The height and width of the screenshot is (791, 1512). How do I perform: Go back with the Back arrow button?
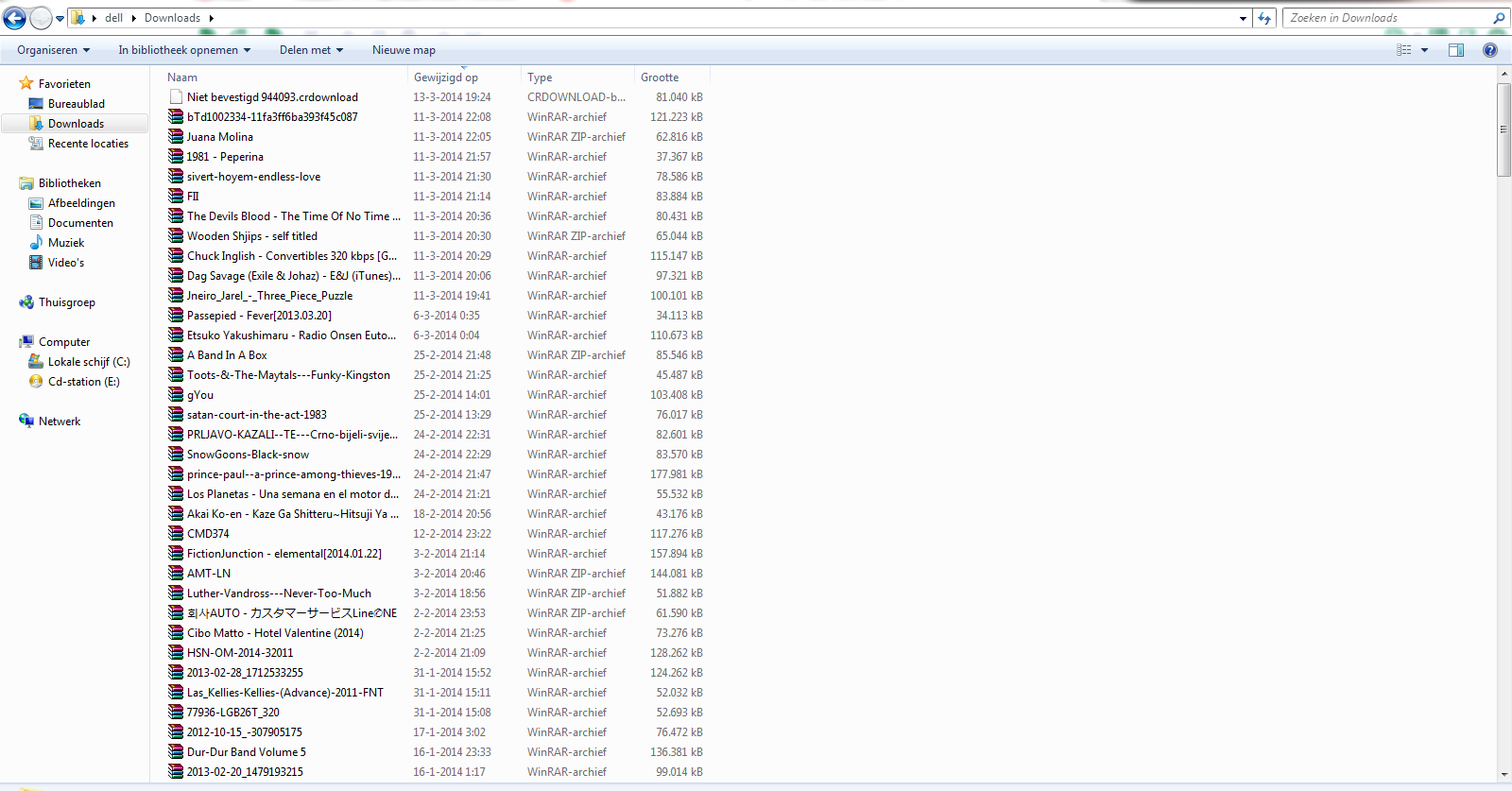(x=15, y=18)
